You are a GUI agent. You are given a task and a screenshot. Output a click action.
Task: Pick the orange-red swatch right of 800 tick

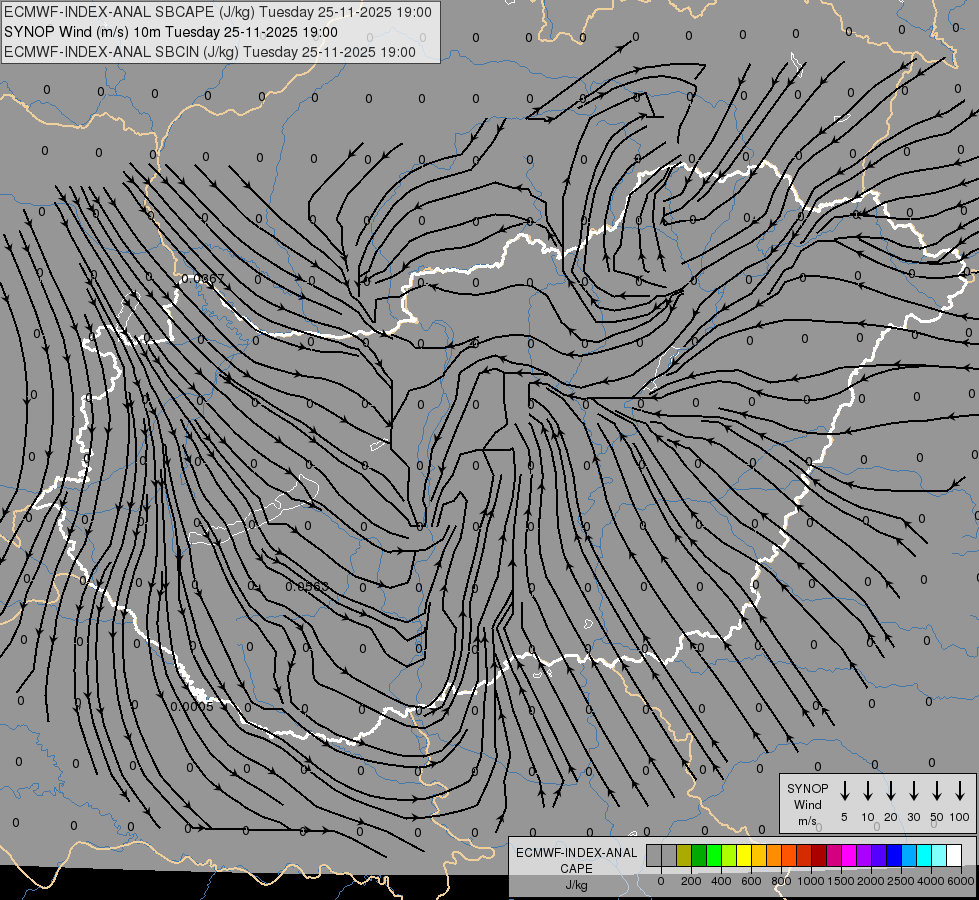pyautogui.click(x=789, y=855)
